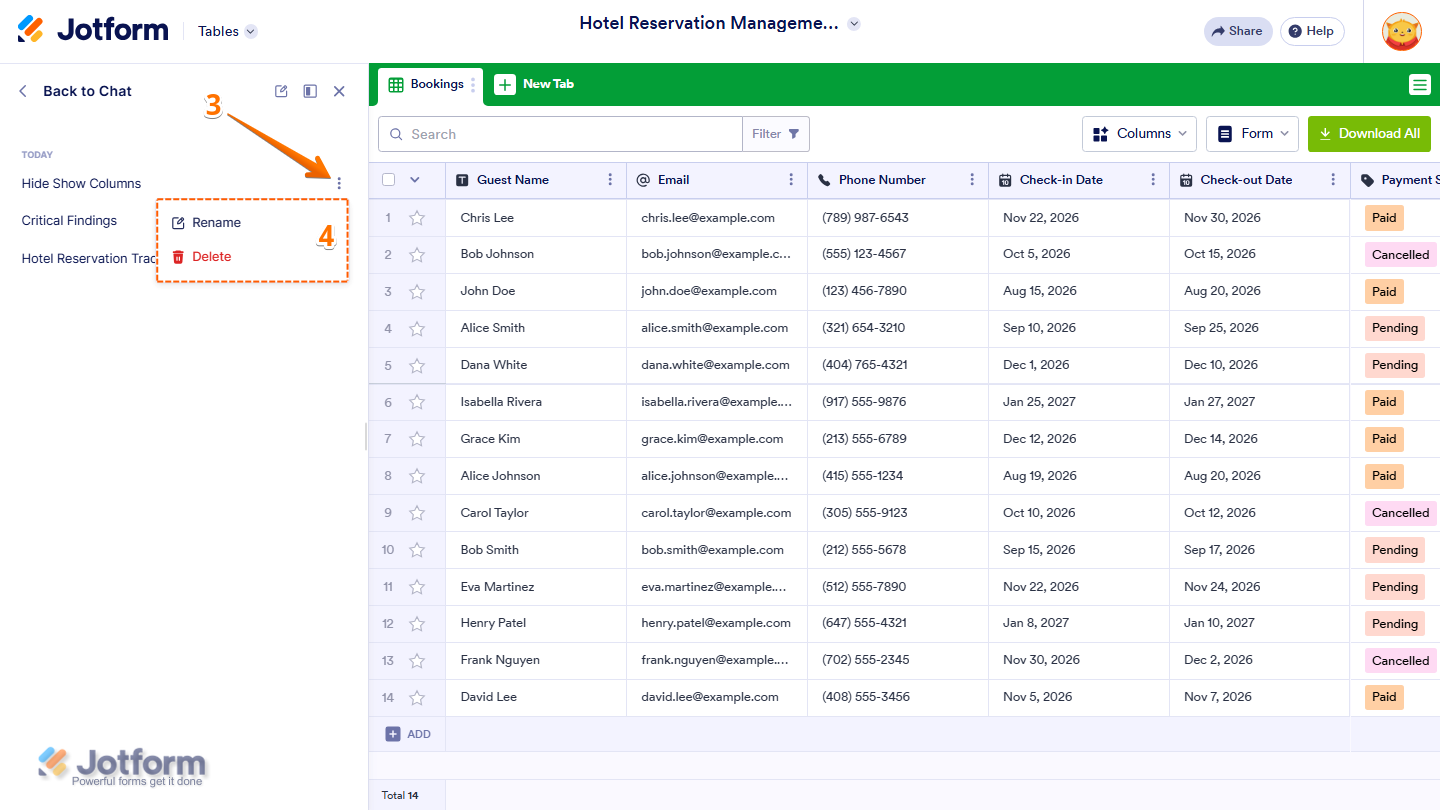Expand the row selection chevron in header

[414, 180]
